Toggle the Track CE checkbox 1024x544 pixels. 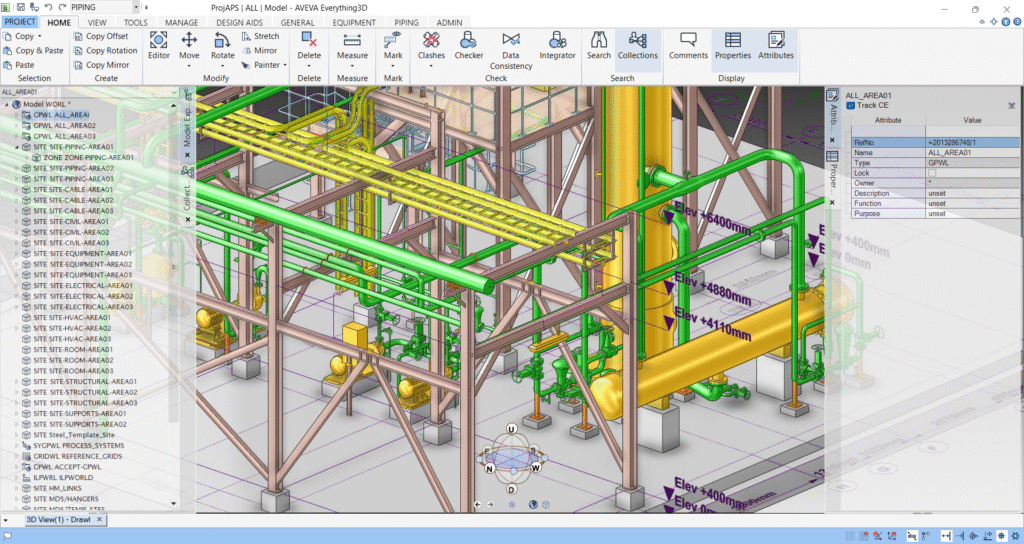(x=850, y=105)
